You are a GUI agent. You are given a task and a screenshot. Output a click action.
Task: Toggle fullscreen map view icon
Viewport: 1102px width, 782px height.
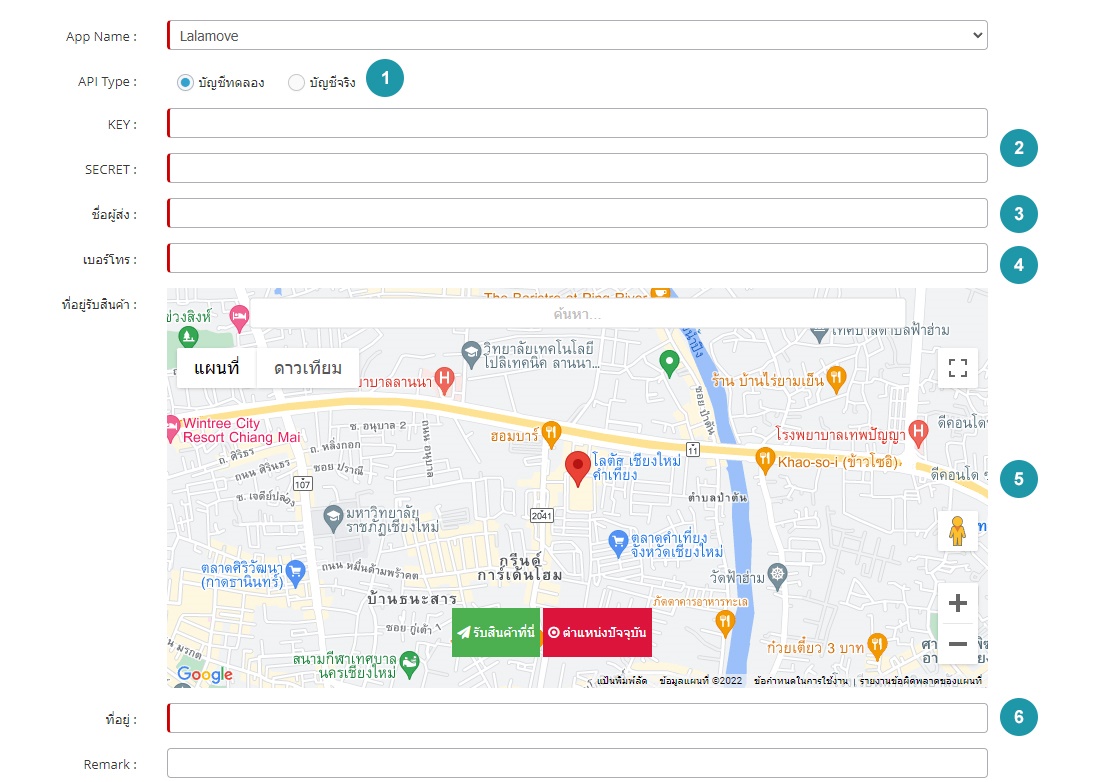[957, 367]
